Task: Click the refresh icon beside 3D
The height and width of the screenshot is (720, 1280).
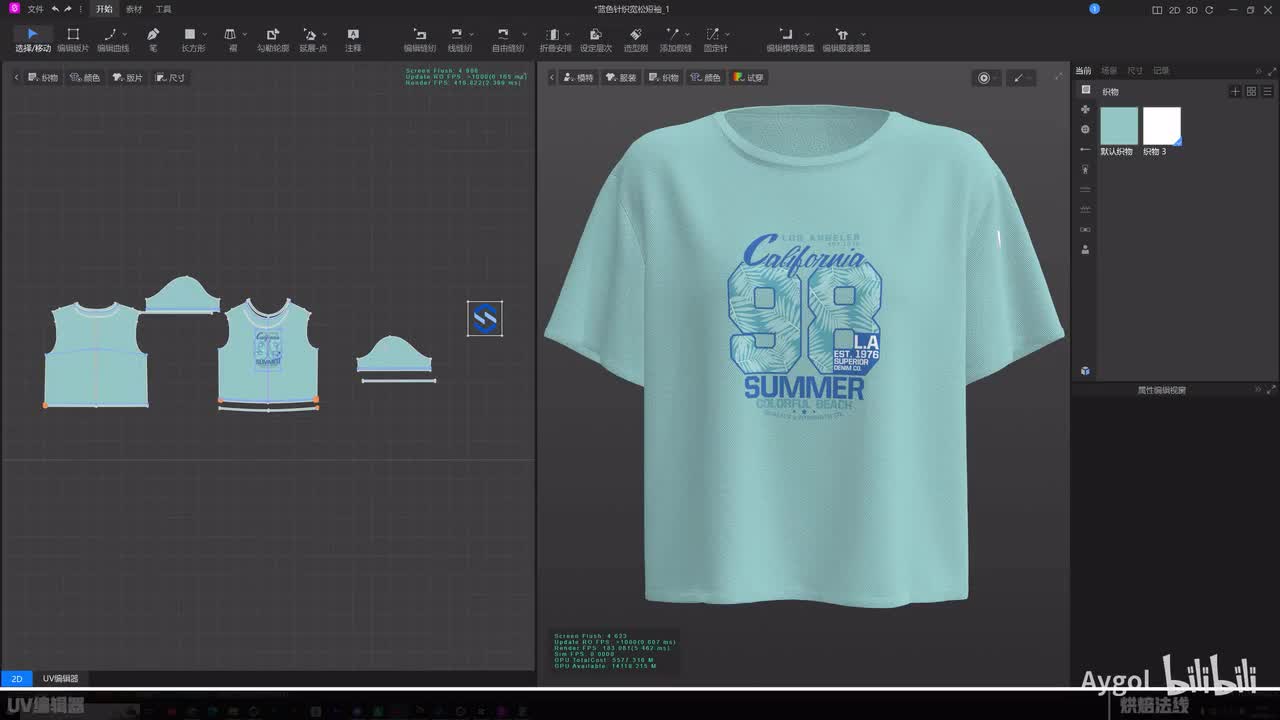Action: click(x=1210, y=9)
